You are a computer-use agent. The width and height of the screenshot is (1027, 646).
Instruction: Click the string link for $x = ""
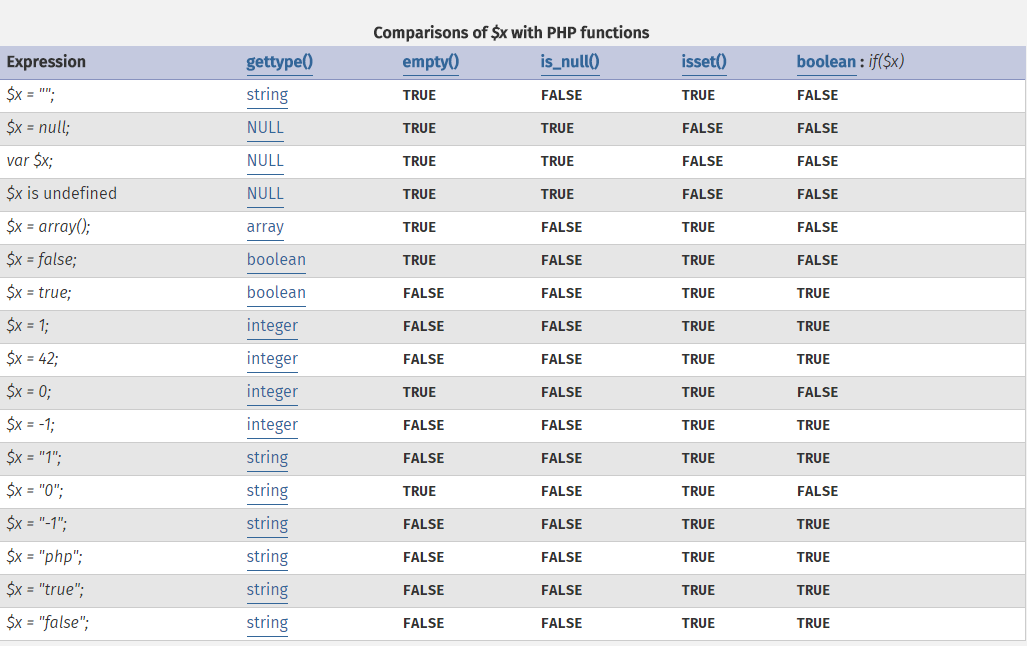267,95
